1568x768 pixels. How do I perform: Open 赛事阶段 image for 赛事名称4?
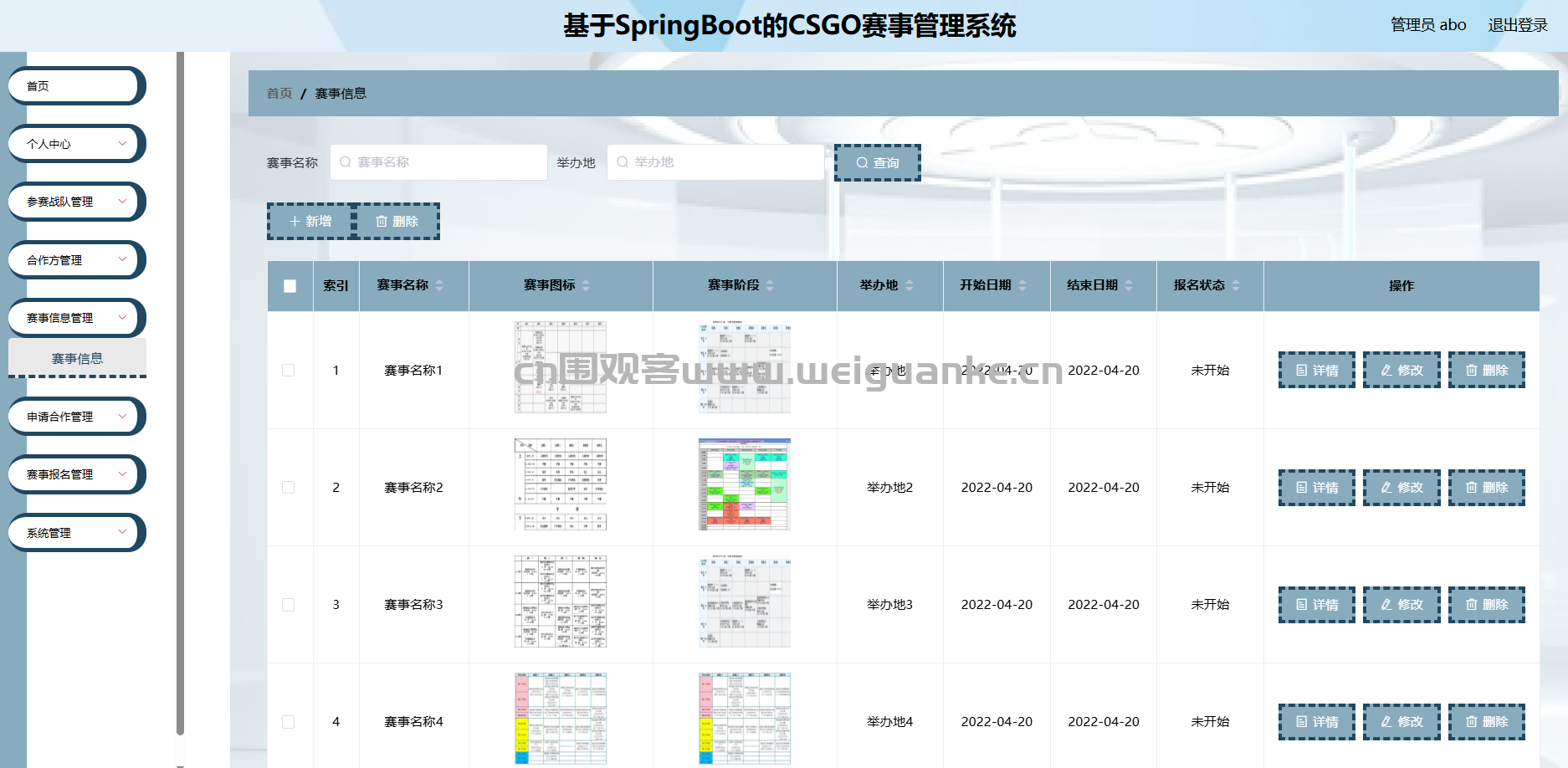click(x=745, y=719)
